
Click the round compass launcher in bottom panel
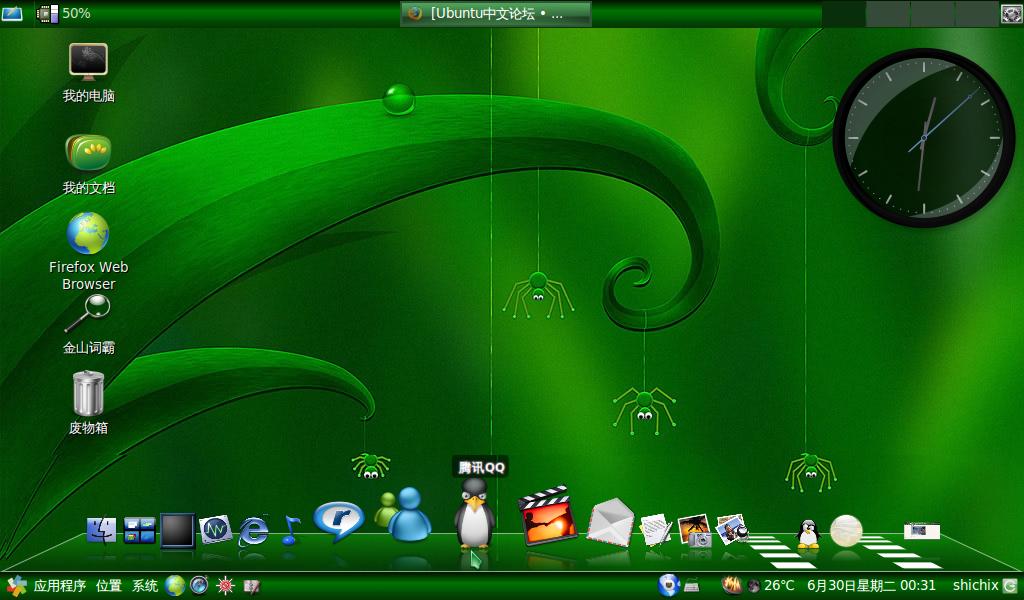[199, 585]
